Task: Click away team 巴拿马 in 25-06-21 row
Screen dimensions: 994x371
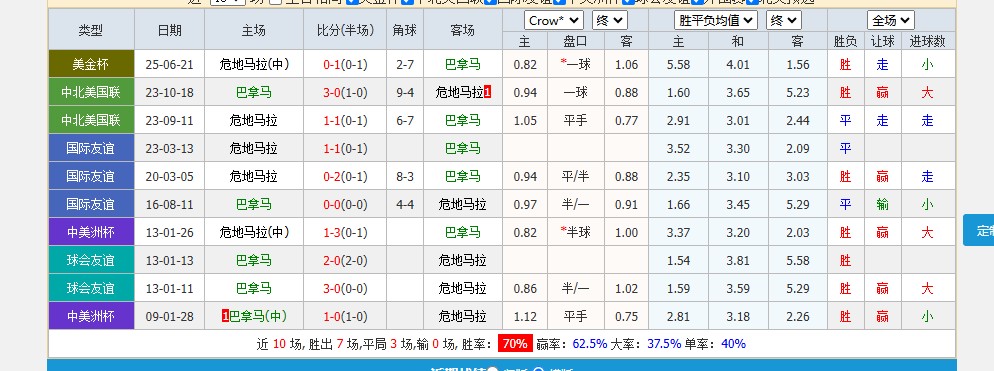Action: (x=463, y=65)
